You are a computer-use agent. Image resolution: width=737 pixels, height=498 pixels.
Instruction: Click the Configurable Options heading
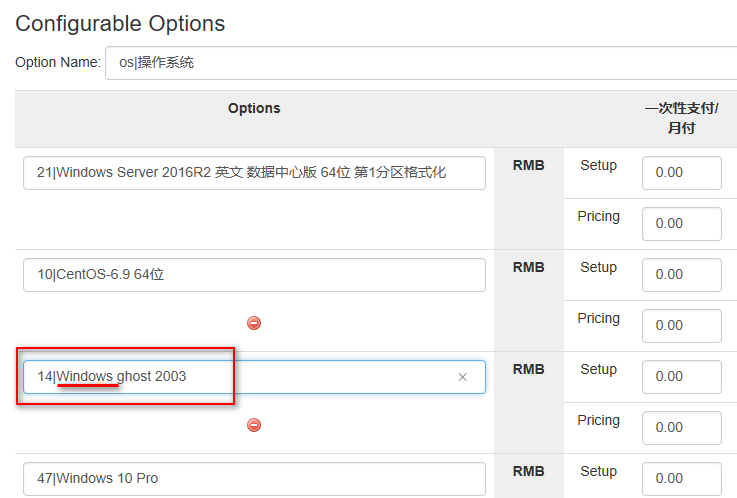(x=120, y=23)
